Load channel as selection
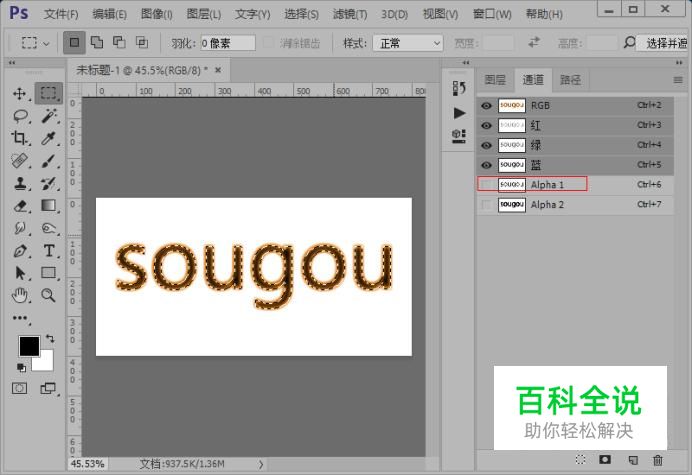The height and width of the screenshot is (475, 692). 580,460
